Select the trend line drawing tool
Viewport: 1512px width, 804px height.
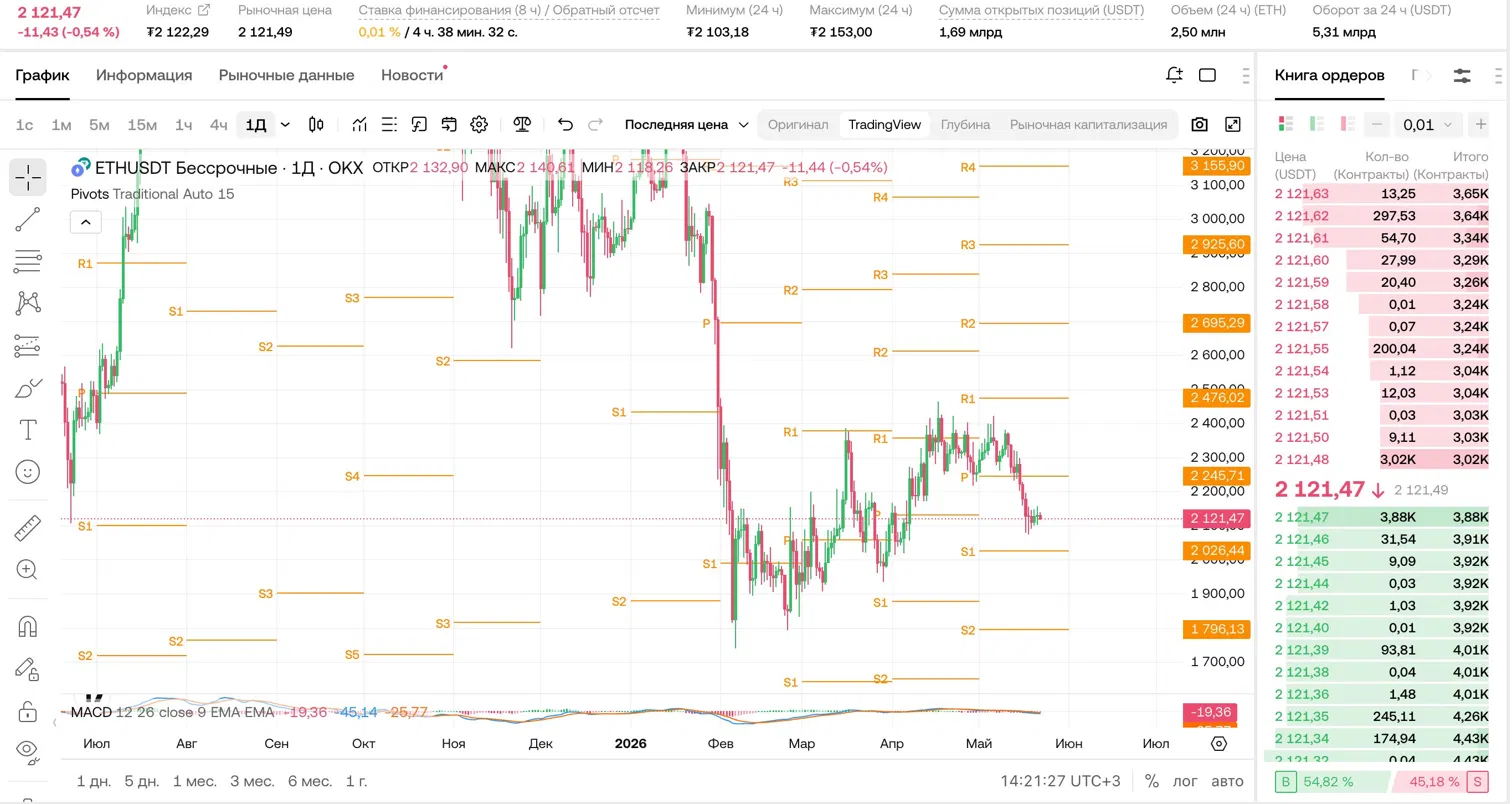pyautogui.click(x=28, y=220)
